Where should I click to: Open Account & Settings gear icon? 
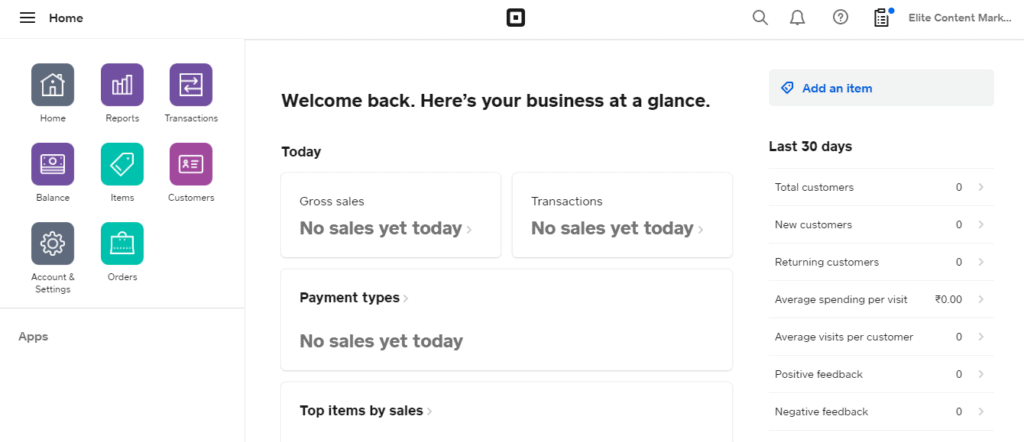click(x=53, y=243)
